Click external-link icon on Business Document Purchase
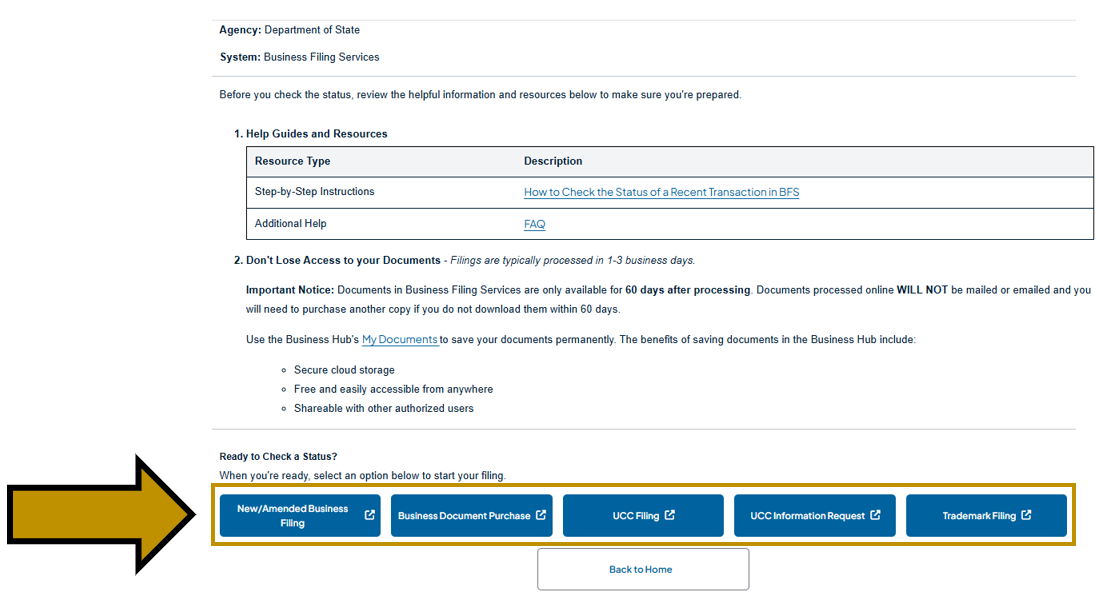This screenshot has width=1097, height=593. [540, 515]
